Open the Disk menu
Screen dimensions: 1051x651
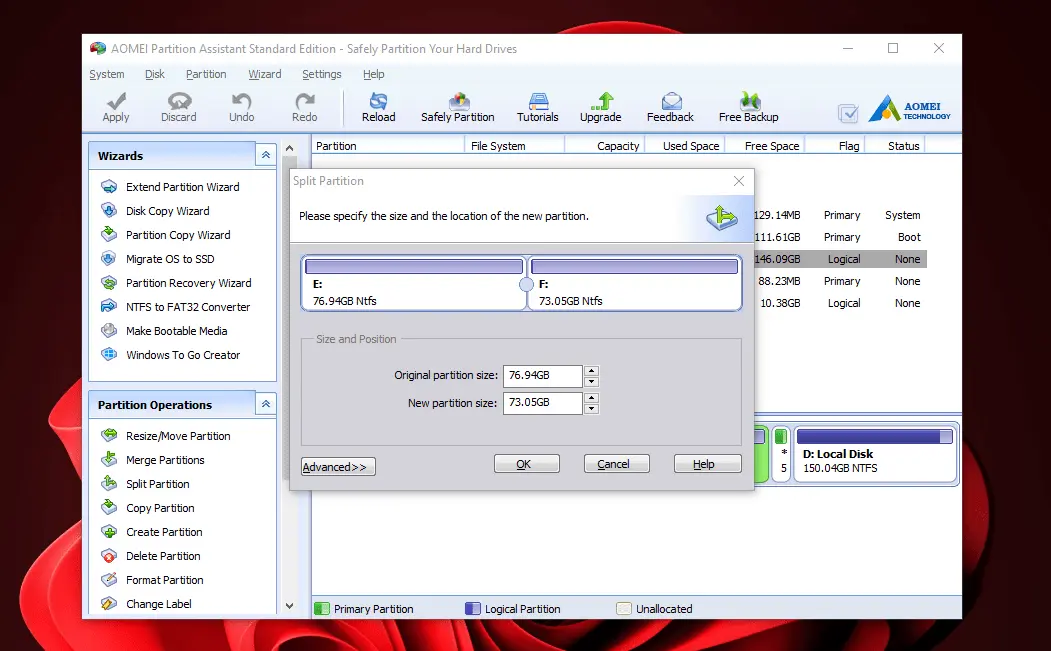[155, 74]
